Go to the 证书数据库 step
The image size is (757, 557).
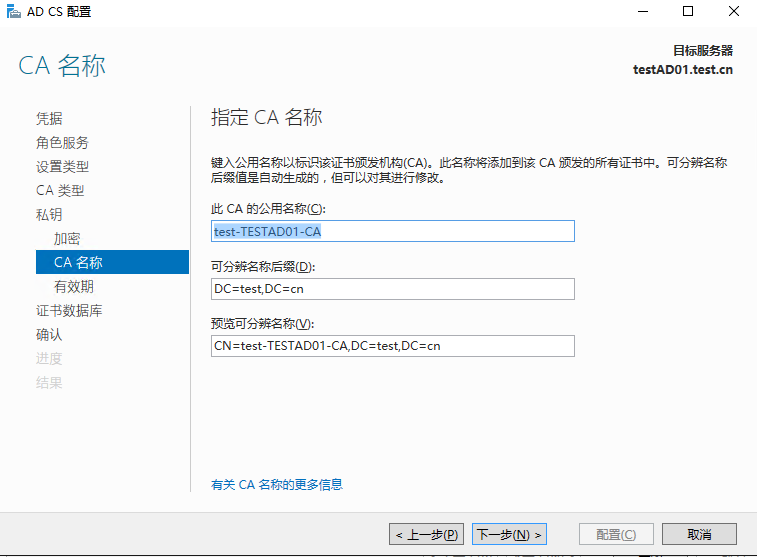click(69, 311)
